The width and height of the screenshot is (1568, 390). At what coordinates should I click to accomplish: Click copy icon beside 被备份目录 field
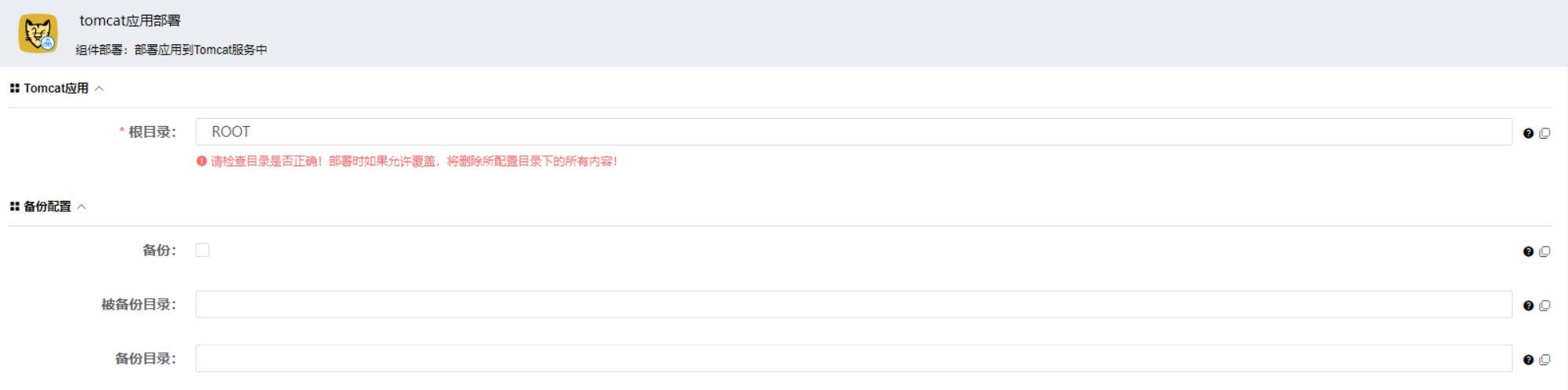pyautogui.click(x=1544, y=306)
